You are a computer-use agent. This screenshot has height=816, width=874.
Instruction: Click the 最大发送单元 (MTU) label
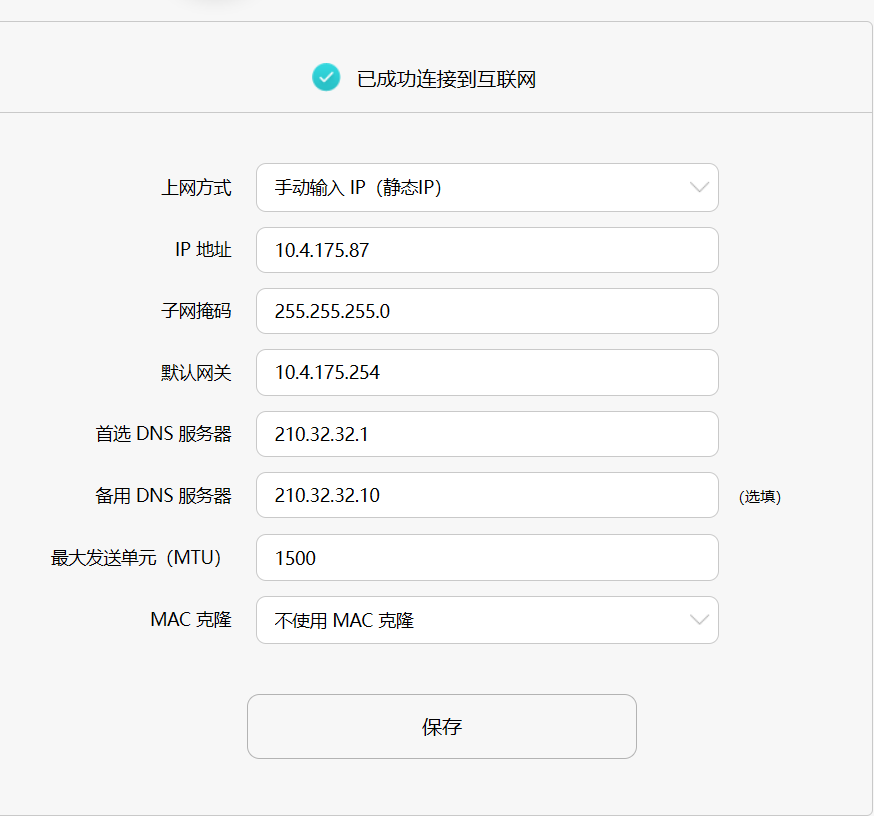click(136, 557)
